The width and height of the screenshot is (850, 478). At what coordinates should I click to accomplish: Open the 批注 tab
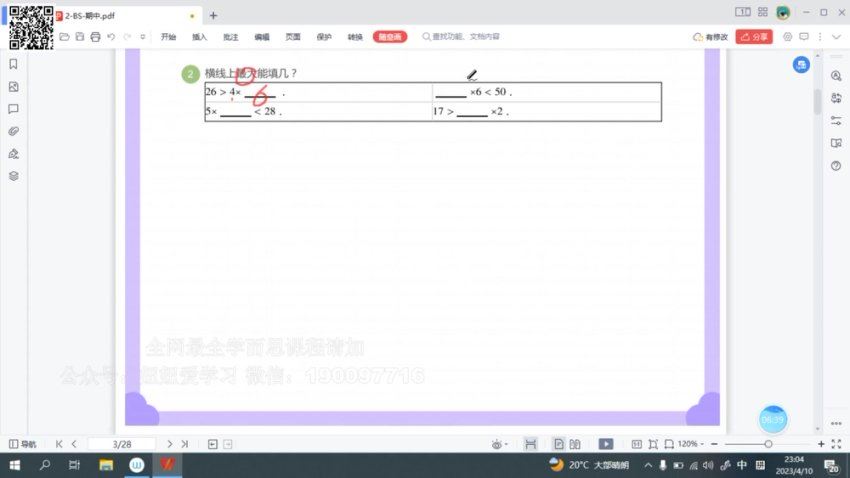(x=230, y=37)
